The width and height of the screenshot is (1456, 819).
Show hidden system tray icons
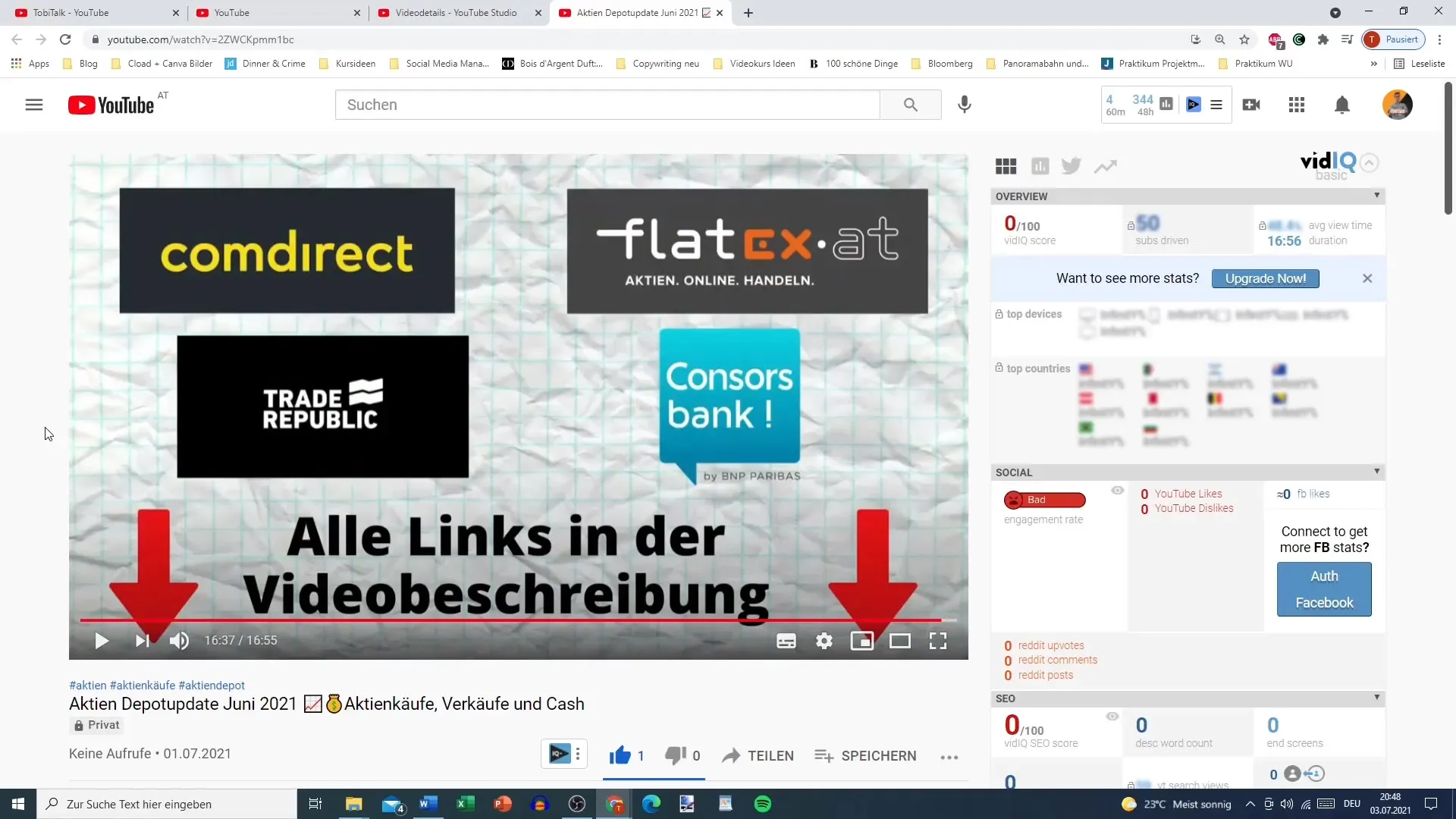tap(1250, 804)
